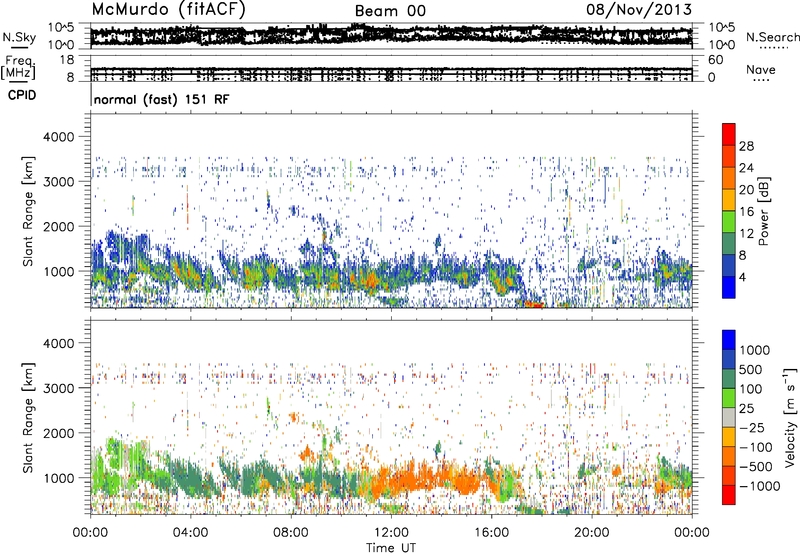
Task: Click the "04:00" time tick label
Action: pyautogui.click(x=190, y=533)
